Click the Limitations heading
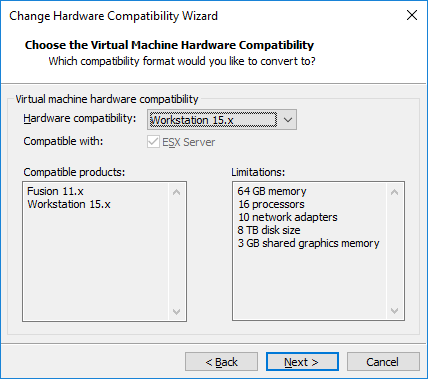 (258, 172)
